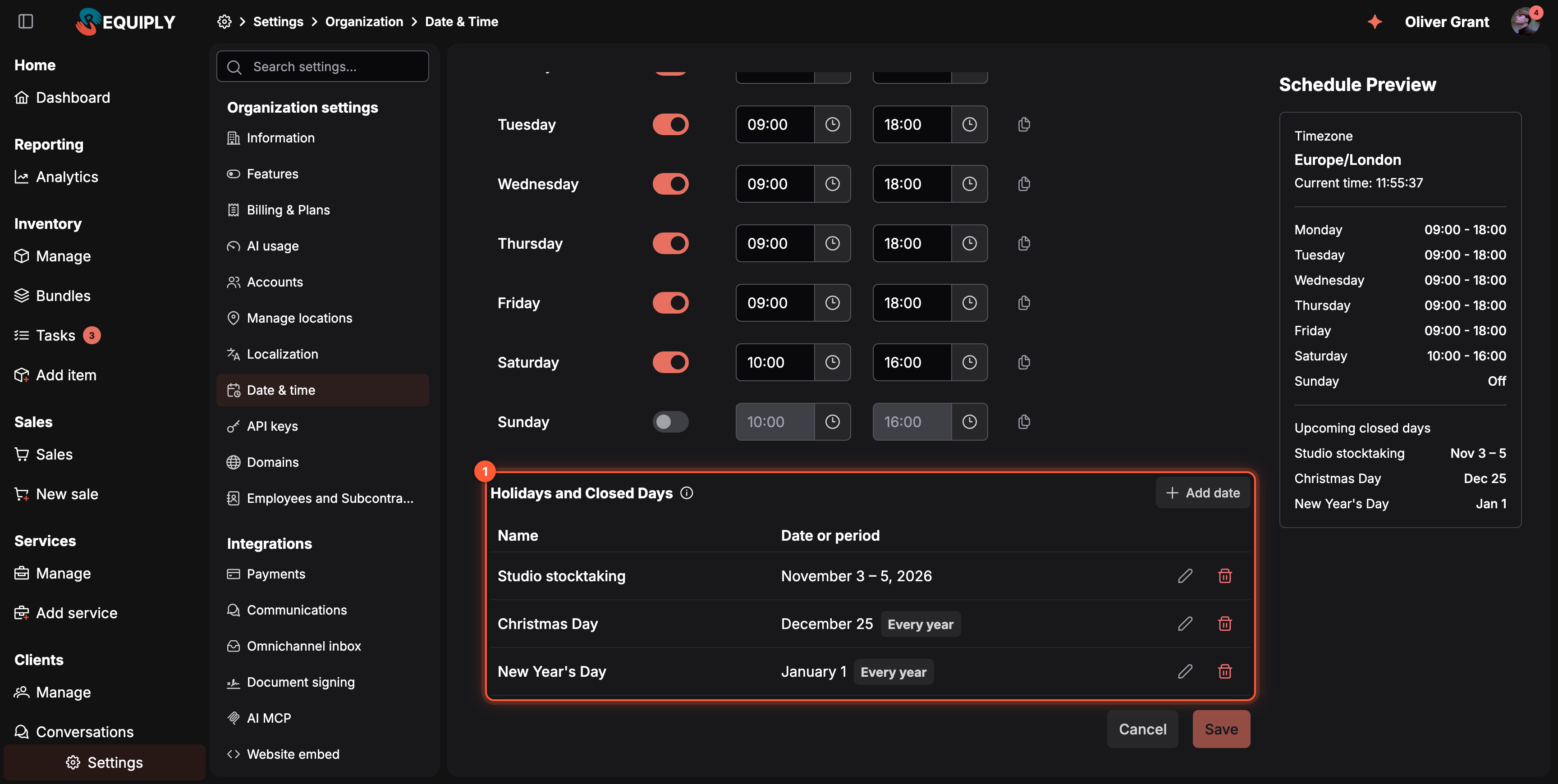The width and height of the screenshot is (1558, 784).
Task: Click settings gear icon in breadcrumb
Action: (x=225, y=22)
